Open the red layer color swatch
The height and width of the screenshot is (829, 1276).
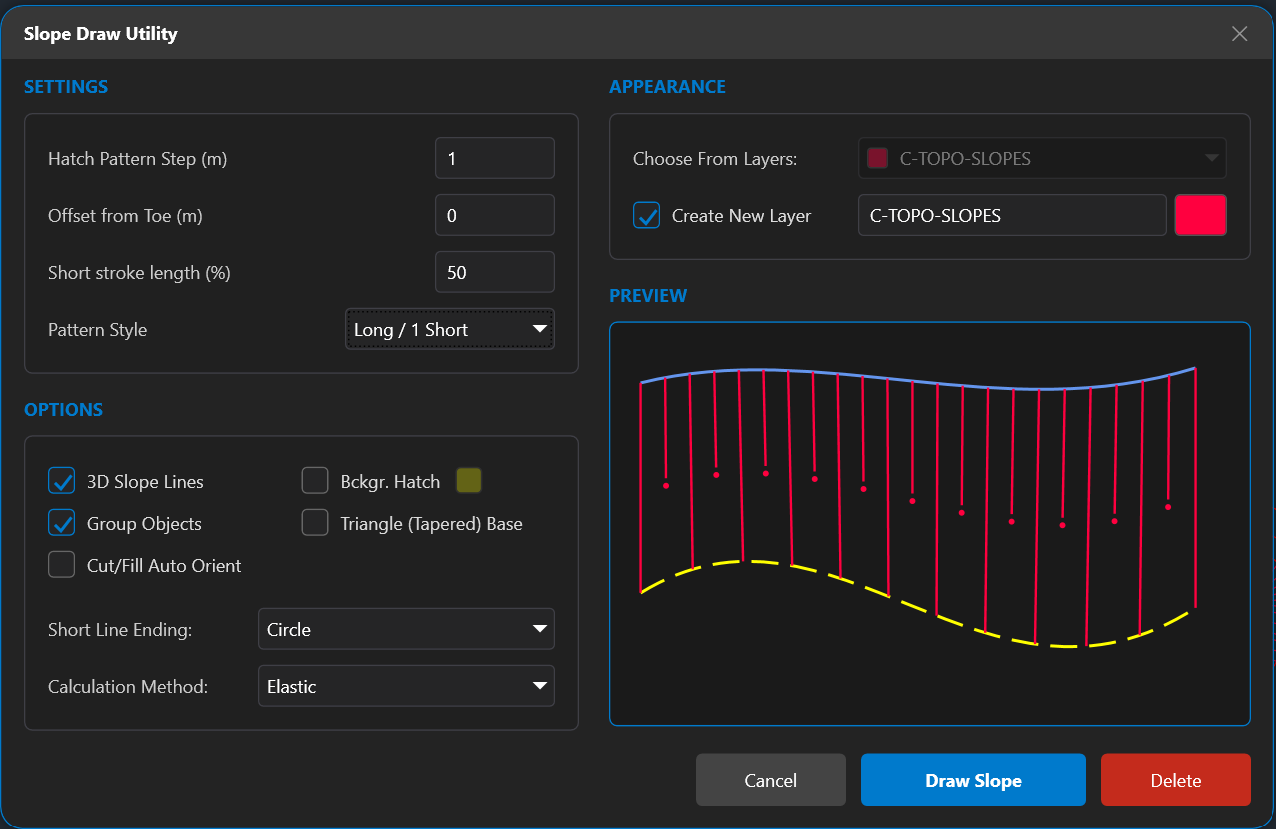(1201, 215)
